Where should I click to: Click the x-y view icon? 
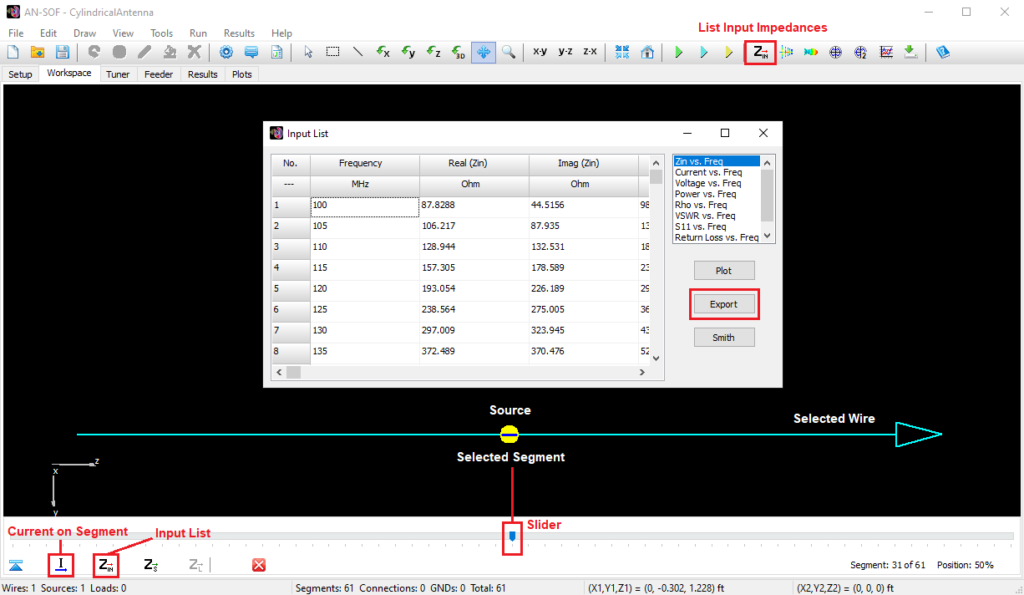pyautogui.click(x=540, y=53)
